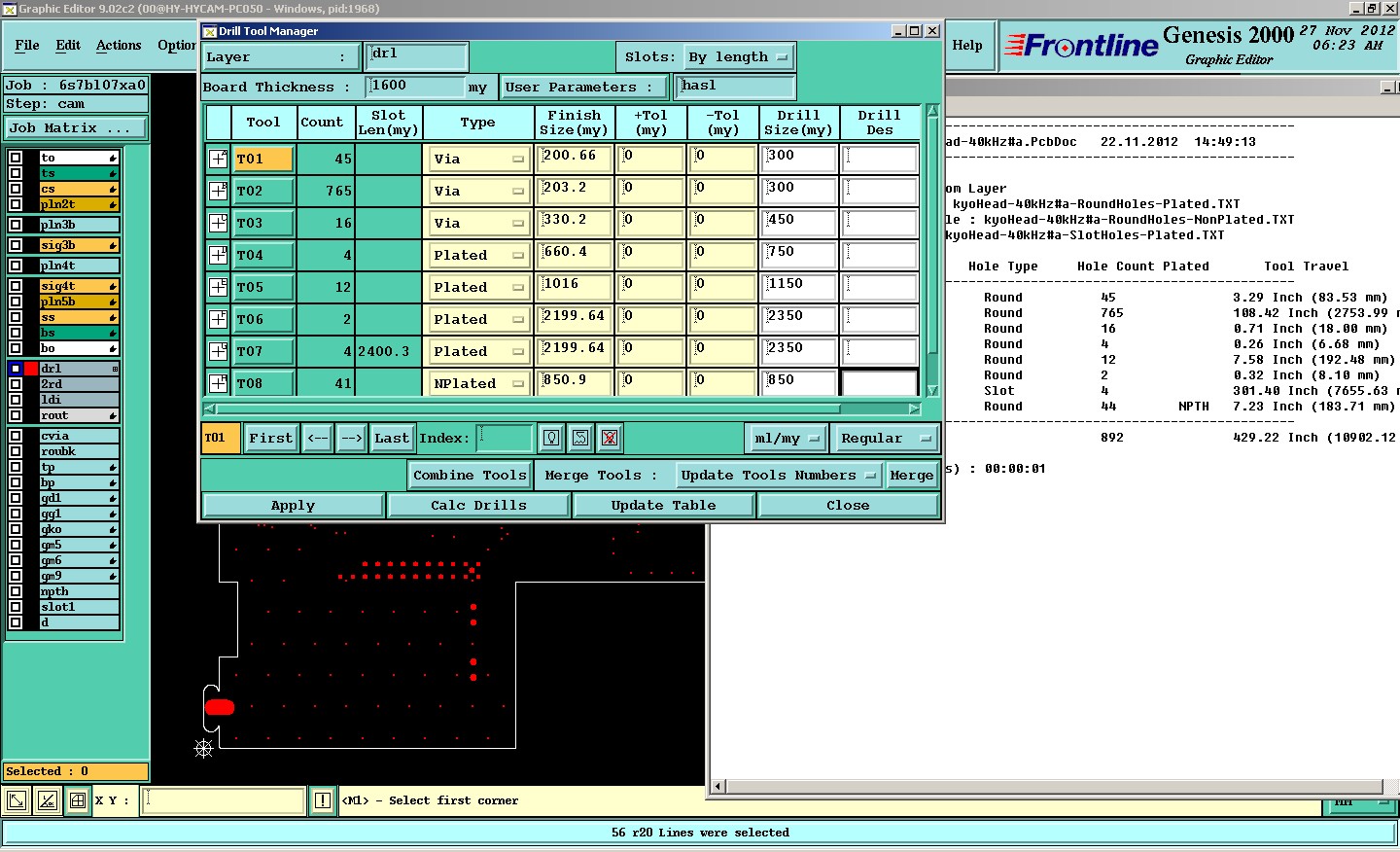1400x852 pixels.
Task: Click the T04 row expand icon
Action: click(x=218, y=255)
